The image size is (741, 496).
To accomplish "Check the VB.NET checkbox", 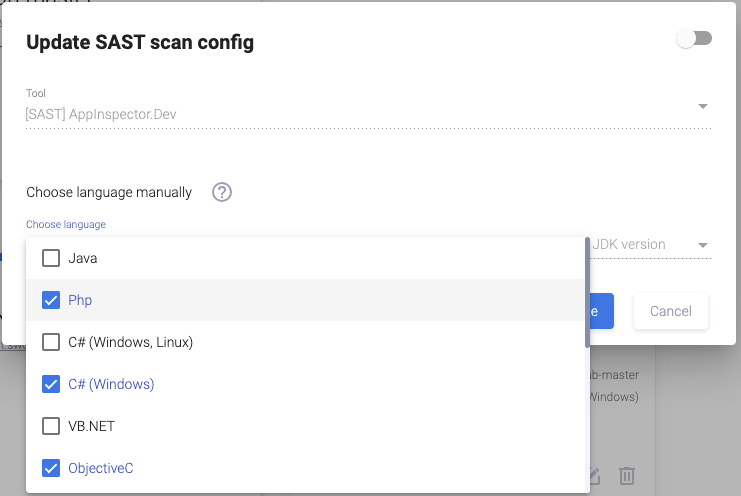I will (51, 426).
